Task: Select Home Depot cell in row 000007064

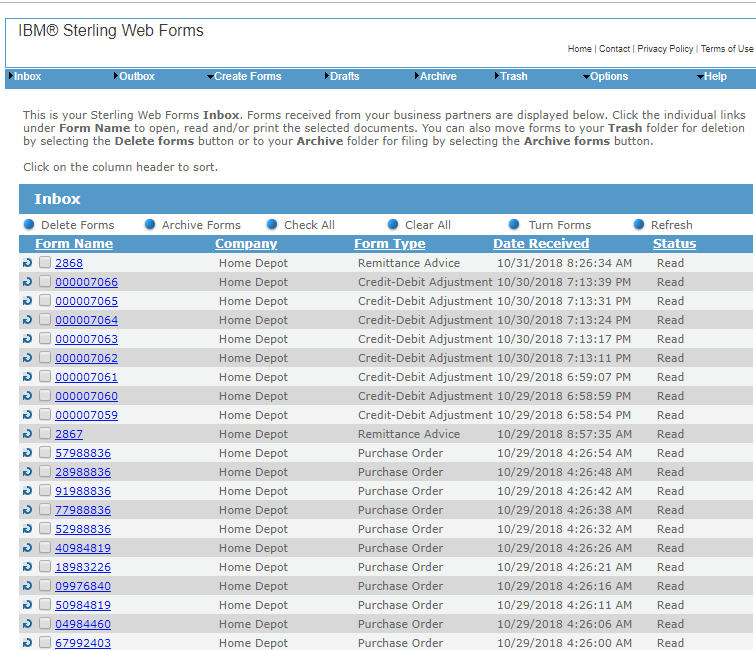Action: point(253,320)
